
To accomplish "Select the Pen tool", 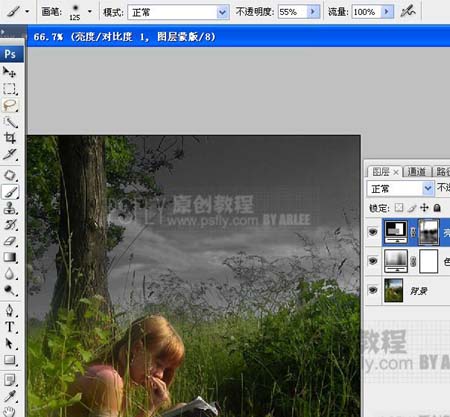I will coord(9,310).
